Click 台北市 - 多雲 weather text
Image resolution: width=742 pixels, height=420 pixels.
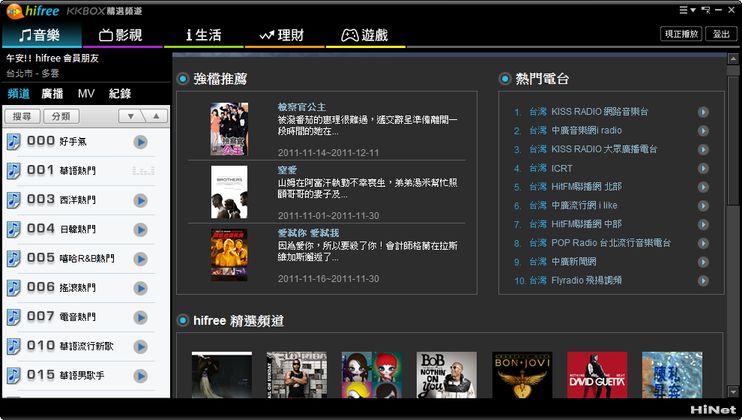(x=33, y=73)
